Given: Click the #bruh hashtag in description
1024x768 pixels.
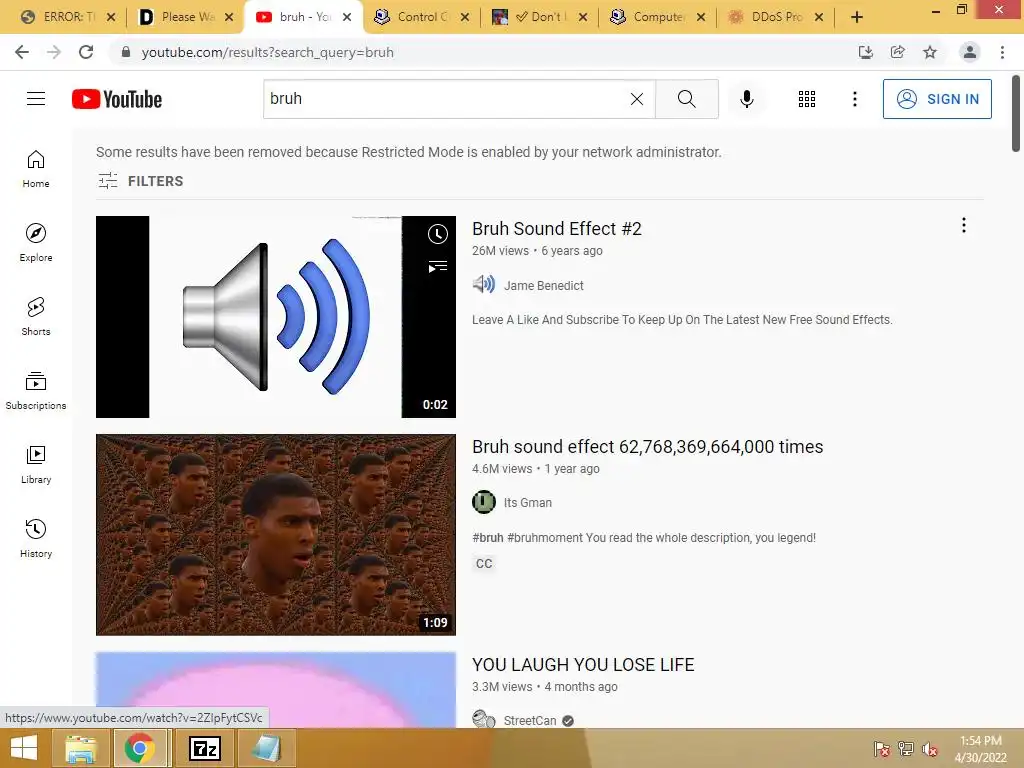Looking at the screenshot, I should [487, 537].
